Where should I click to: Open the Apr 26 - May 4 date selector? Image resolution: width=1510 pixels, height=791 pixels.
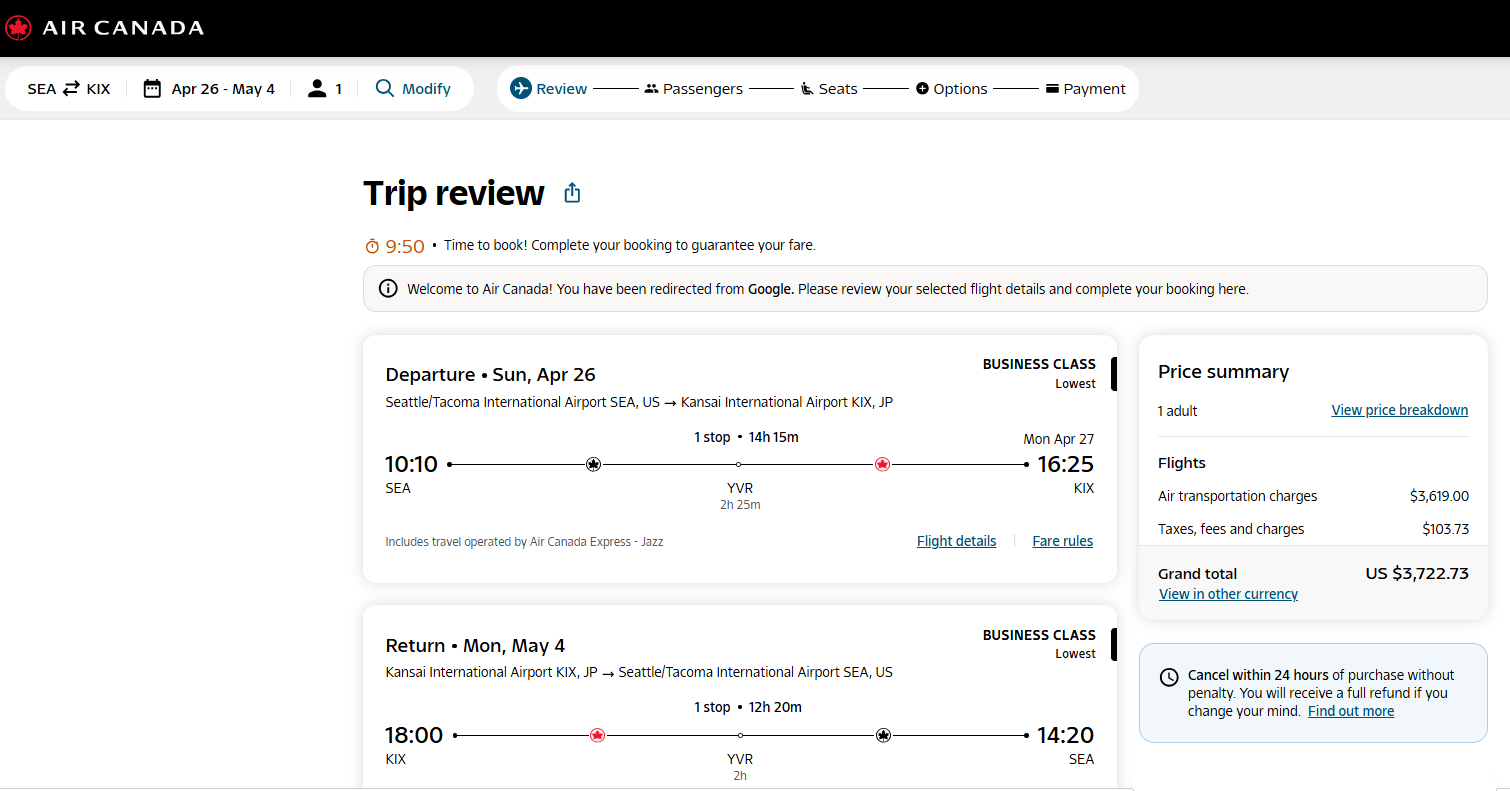point(222,88)
